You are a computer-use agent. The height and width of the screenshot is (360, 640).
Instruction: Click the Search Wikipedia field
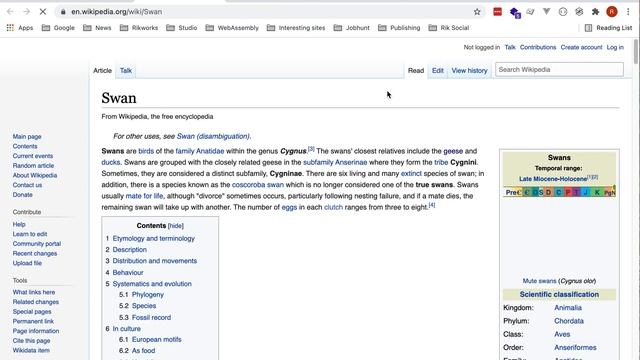click(x=559, y=69)
